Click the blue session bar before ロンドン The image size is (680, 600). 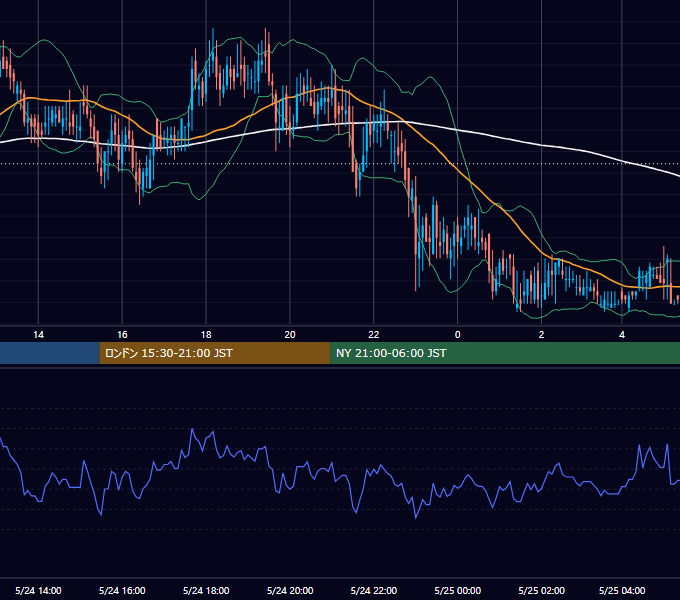click(50, 353)
